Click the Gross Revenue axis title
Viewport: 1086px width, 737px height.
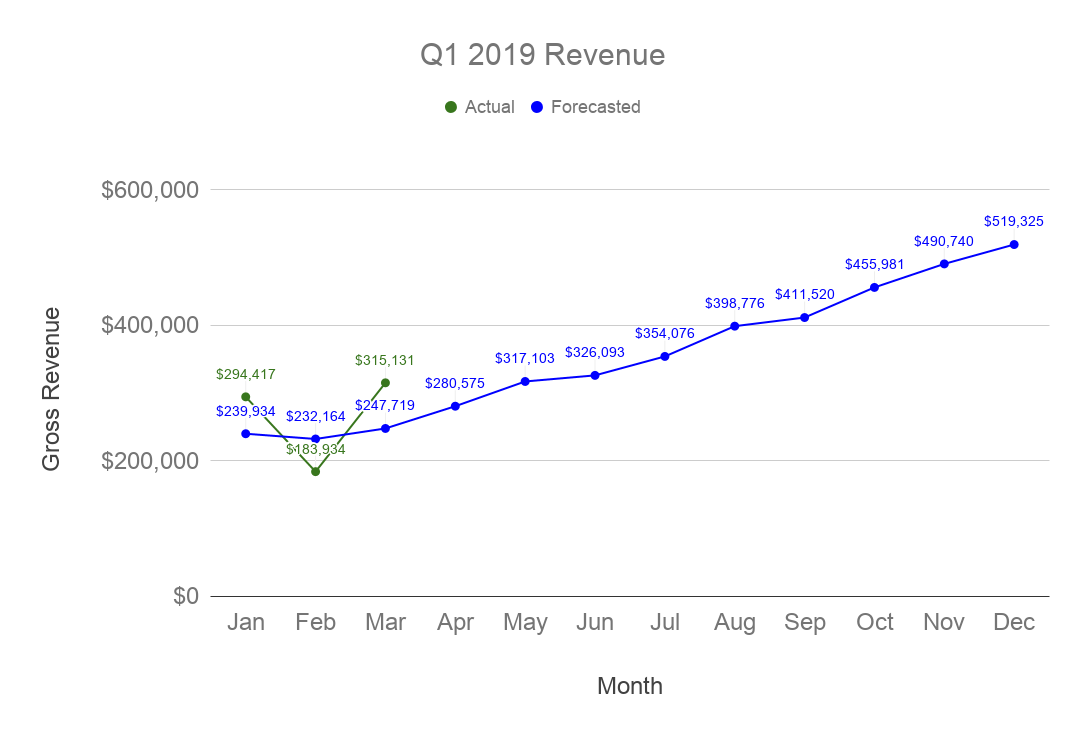click(x=51, y=389)
